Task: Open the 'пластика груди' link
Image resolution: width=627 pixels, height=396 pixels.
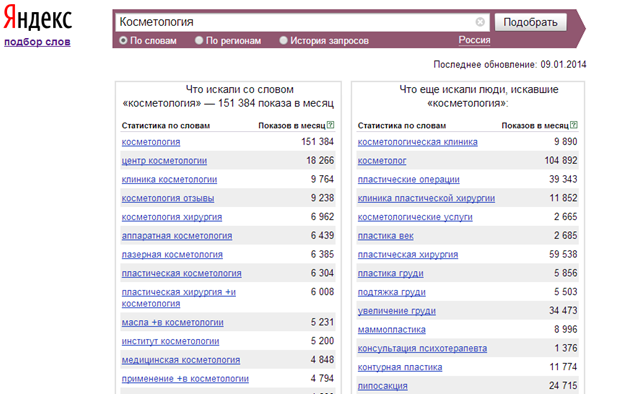Action: 391,274
